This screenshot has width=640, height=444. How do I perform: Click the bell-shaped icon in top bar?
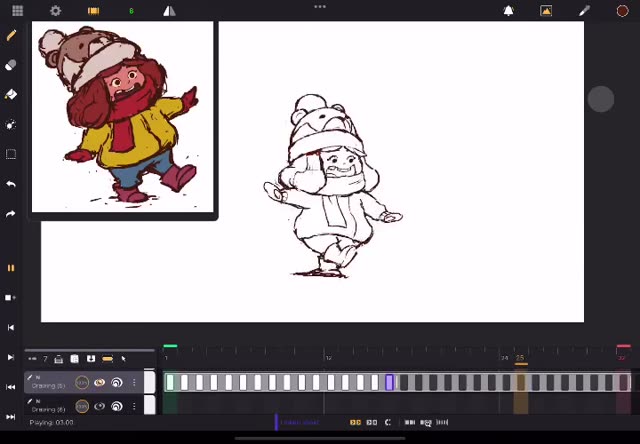click(x=508, y=11)
